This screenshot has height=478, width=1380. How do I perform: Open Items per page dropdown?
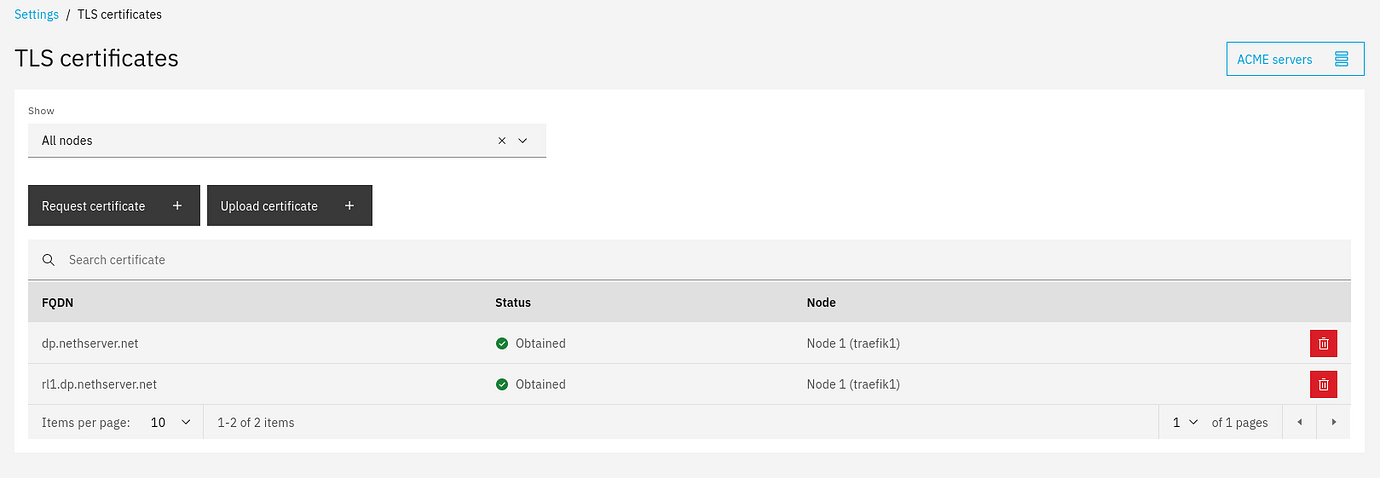coord(170,423)
